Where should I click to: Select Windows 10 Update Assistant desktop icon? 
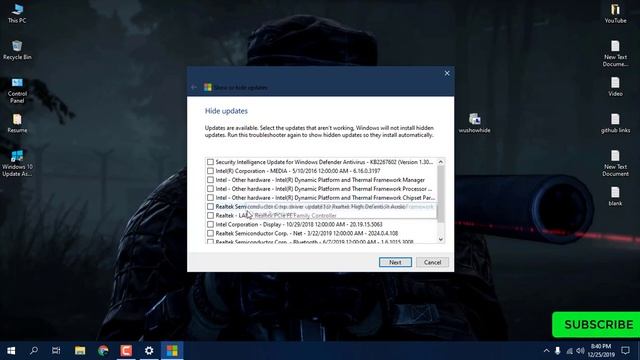pyautogui.click(x=17, y=163)
